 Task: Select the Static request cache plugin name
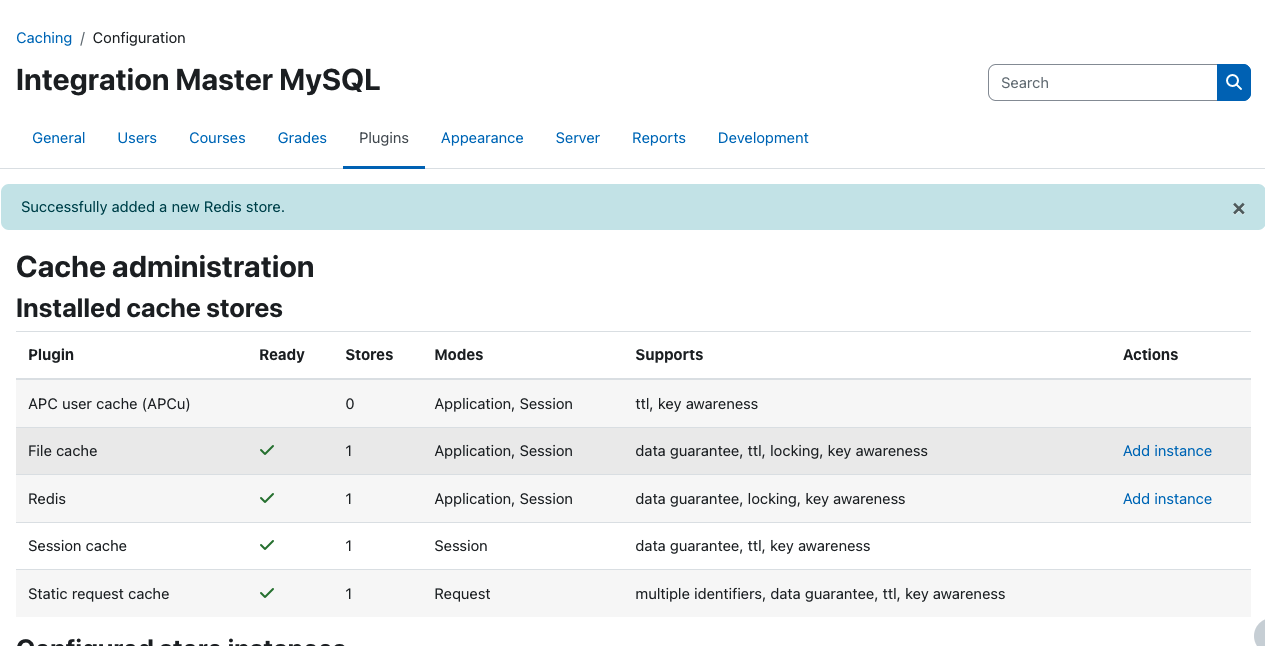coord(99,594)
